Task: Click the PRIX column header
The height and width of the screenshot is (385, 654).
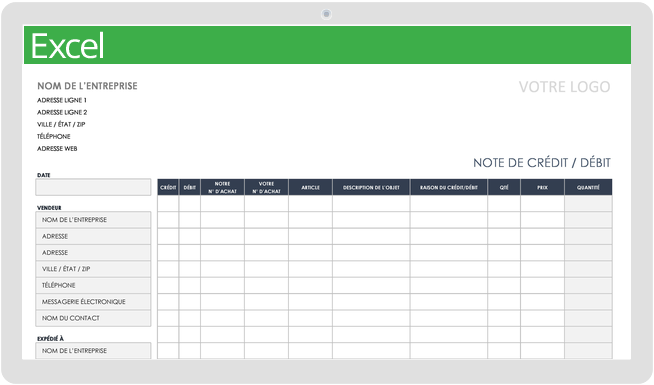Action: click(x=542, y=187)
